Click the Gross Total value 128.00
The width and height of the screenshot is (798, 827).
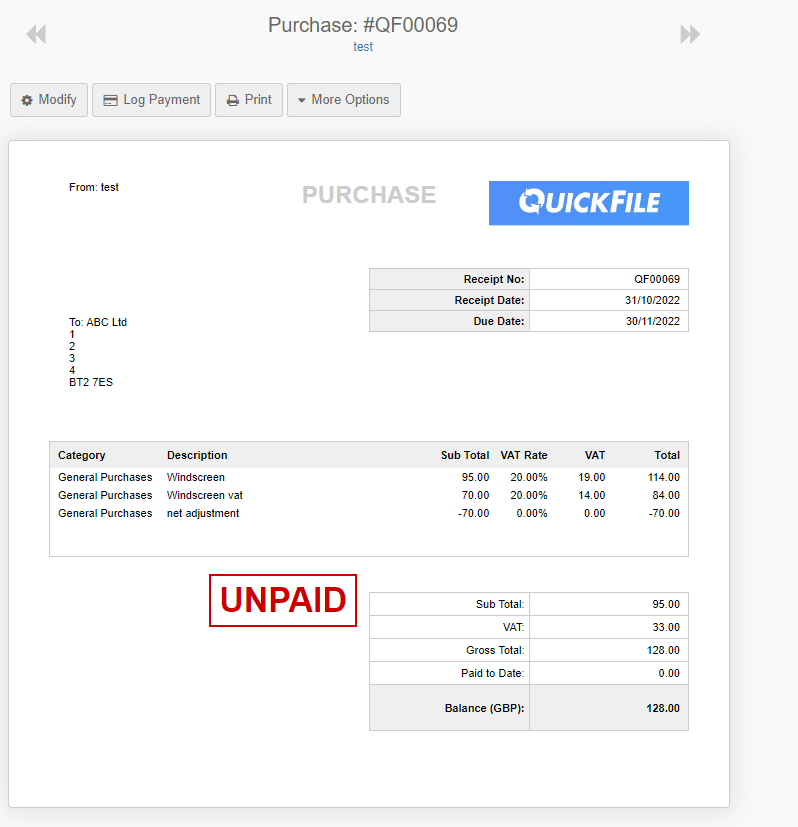point(663,650)
